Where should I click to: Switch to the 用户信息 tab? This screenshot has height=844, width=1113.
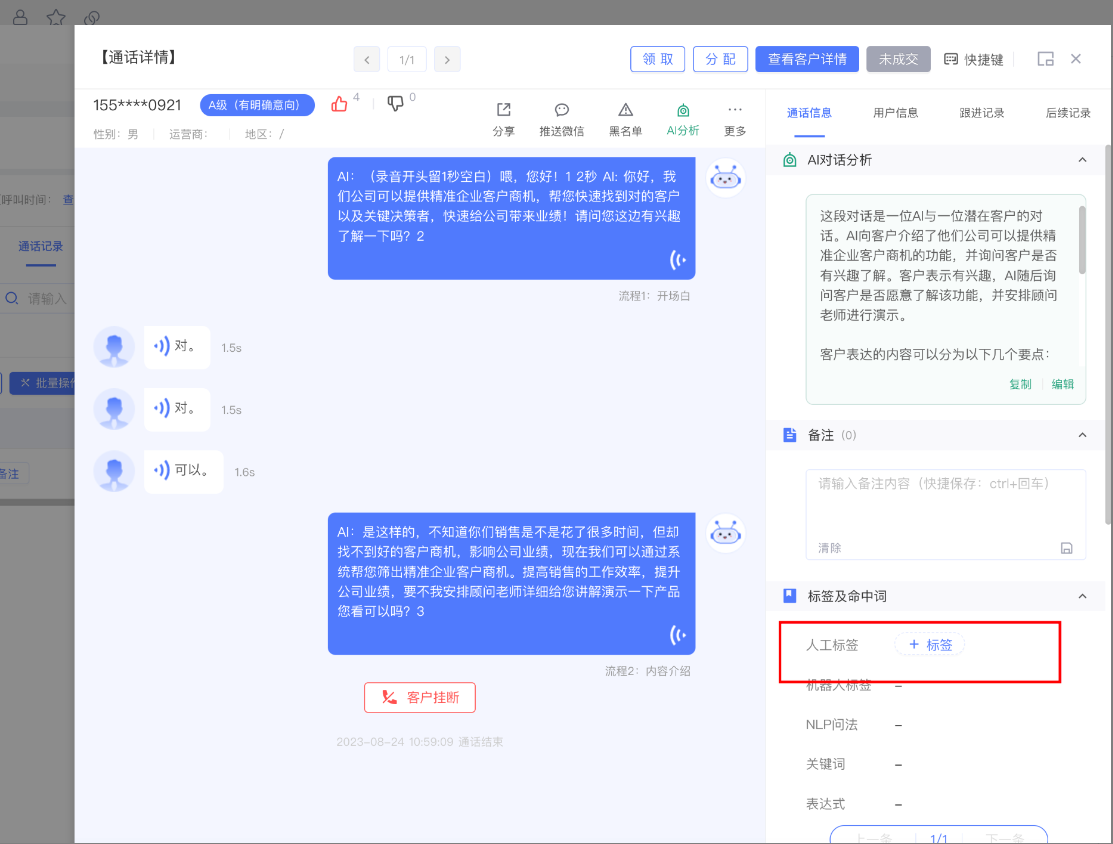tap(895, 113)
